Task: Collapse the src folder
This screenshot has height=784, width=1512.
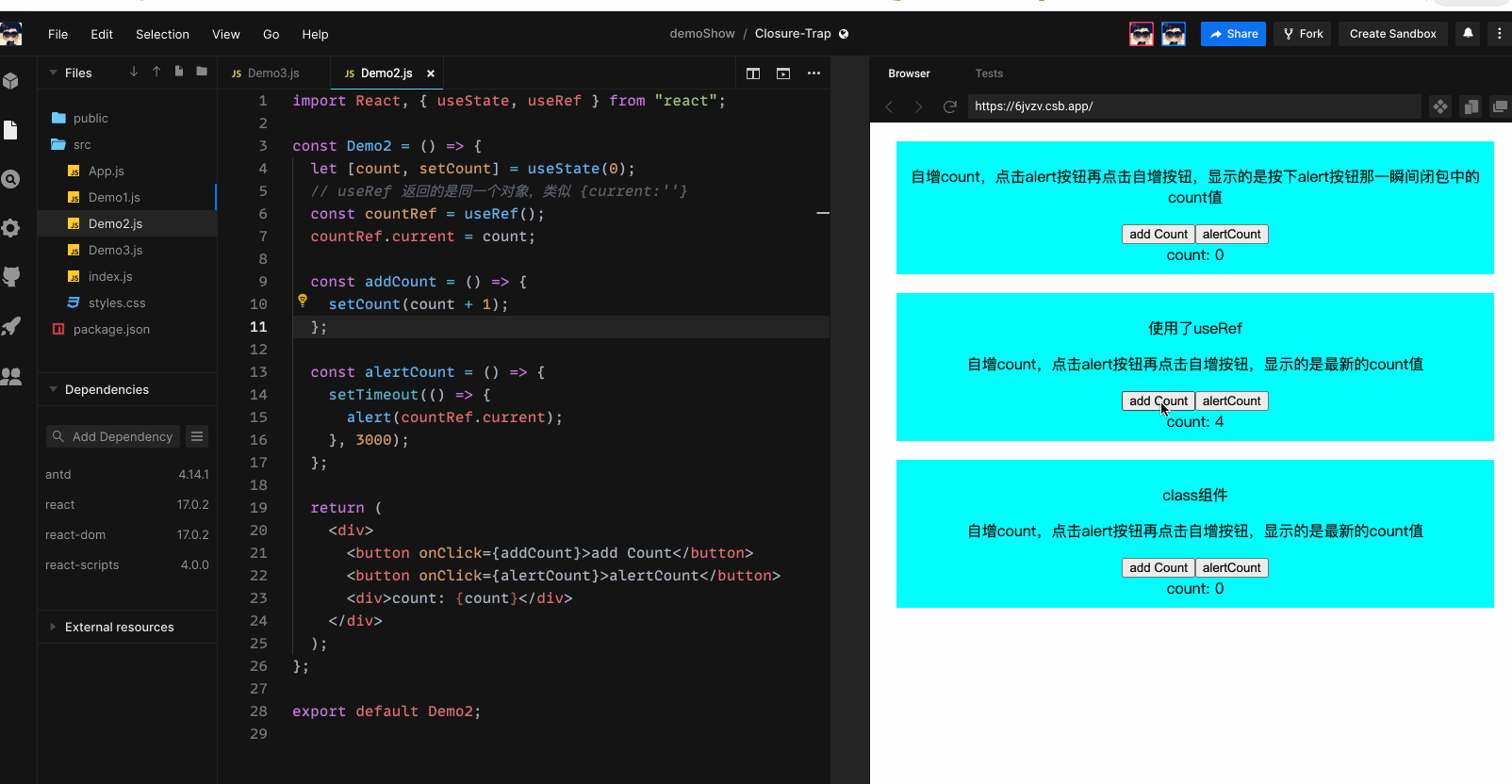Action: (x=127, y=144)
